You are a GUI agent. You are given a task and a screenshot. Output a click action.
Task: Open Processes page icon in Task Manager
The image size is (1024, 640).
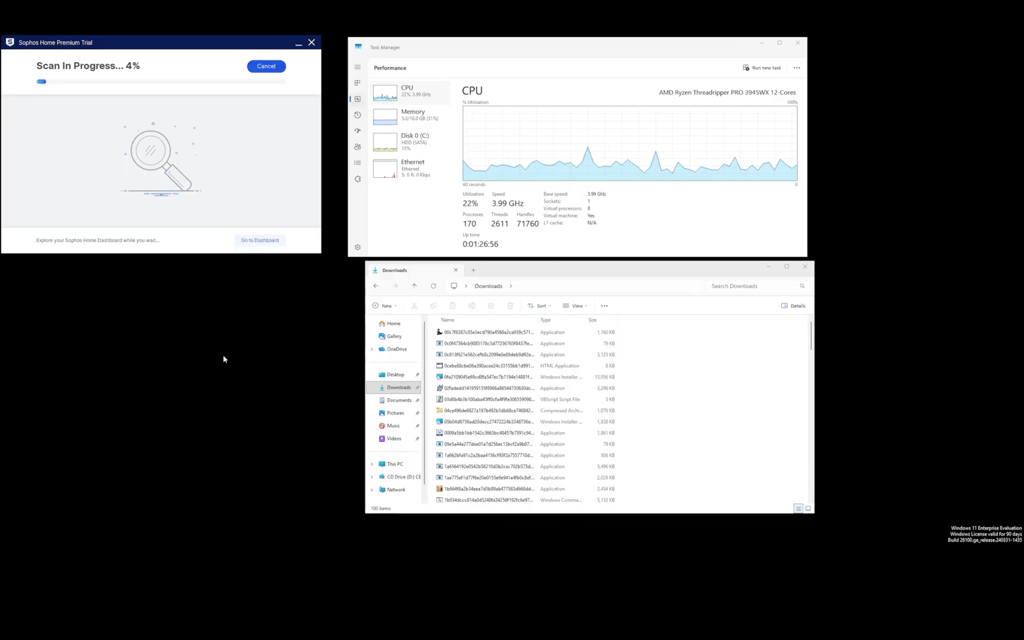357,83
